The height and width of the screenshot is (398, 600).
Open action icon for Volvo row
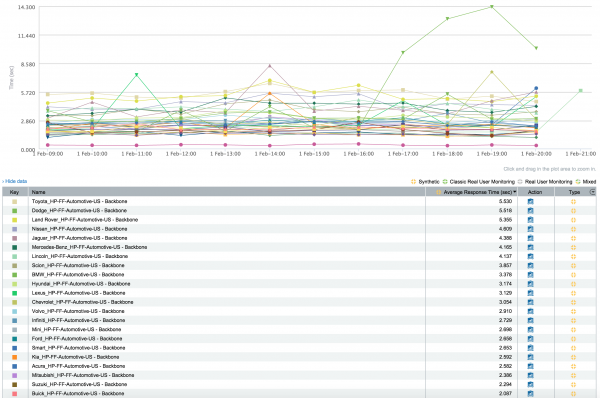pyautogui.click(x=530, y=311)
